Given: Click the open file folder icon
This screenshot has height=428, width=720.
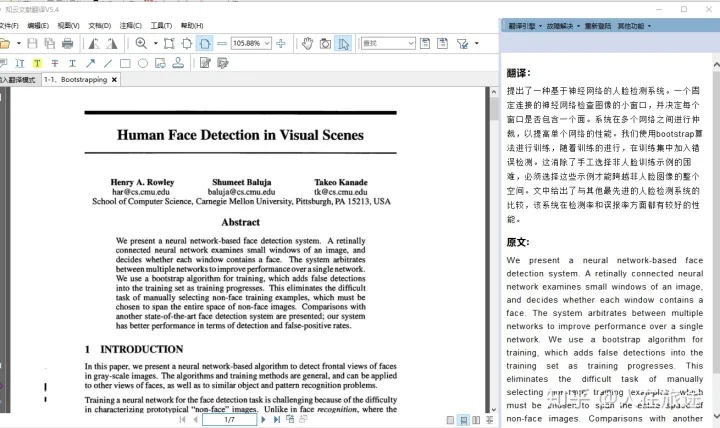Looking at the screenshot, I should click(5, 44).
